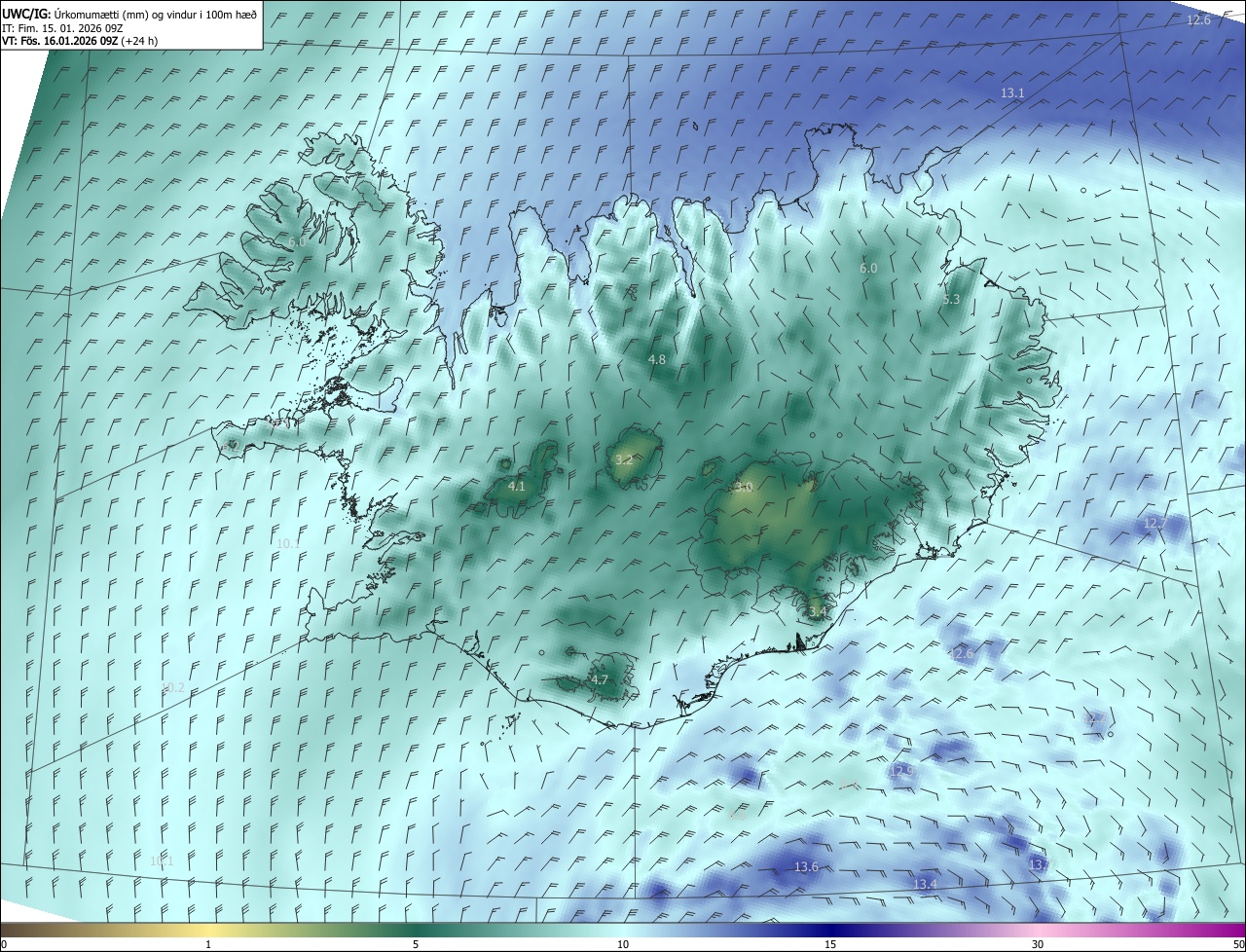Viewport: 1246px width, 952px height.
Task: Click the 'VT: Fös. 16.01.2026 09Z (+24 h)' line
Action: pyautogui.click(x=80, y=41)
